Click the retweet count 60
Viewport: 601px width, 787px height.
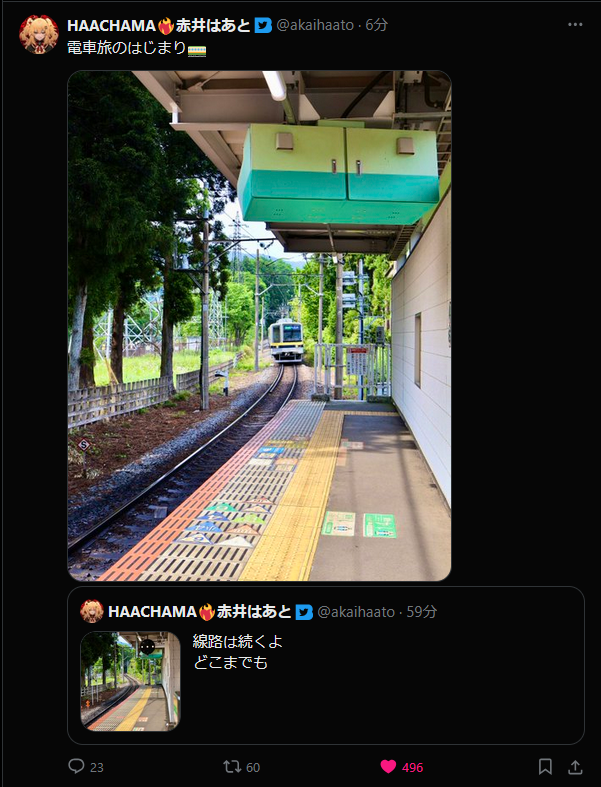[253, 767]
